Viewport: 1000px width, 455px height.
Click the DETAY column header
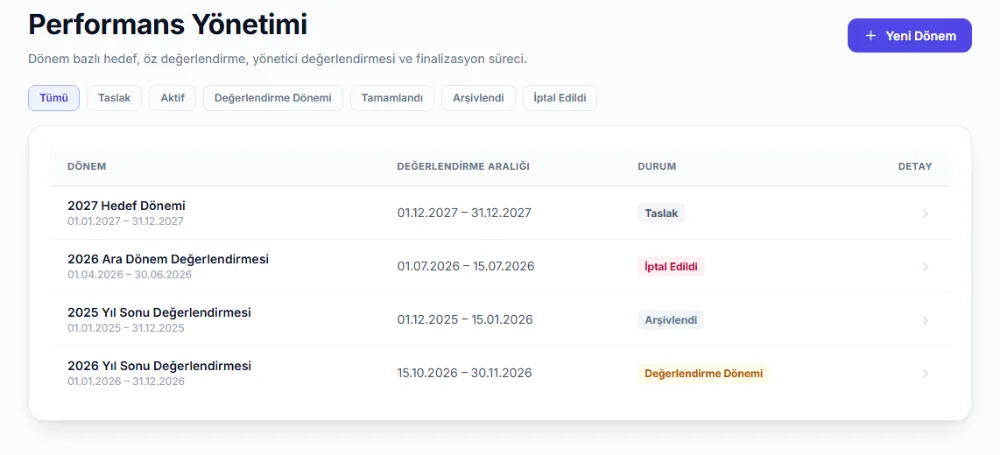click(915, 167)
